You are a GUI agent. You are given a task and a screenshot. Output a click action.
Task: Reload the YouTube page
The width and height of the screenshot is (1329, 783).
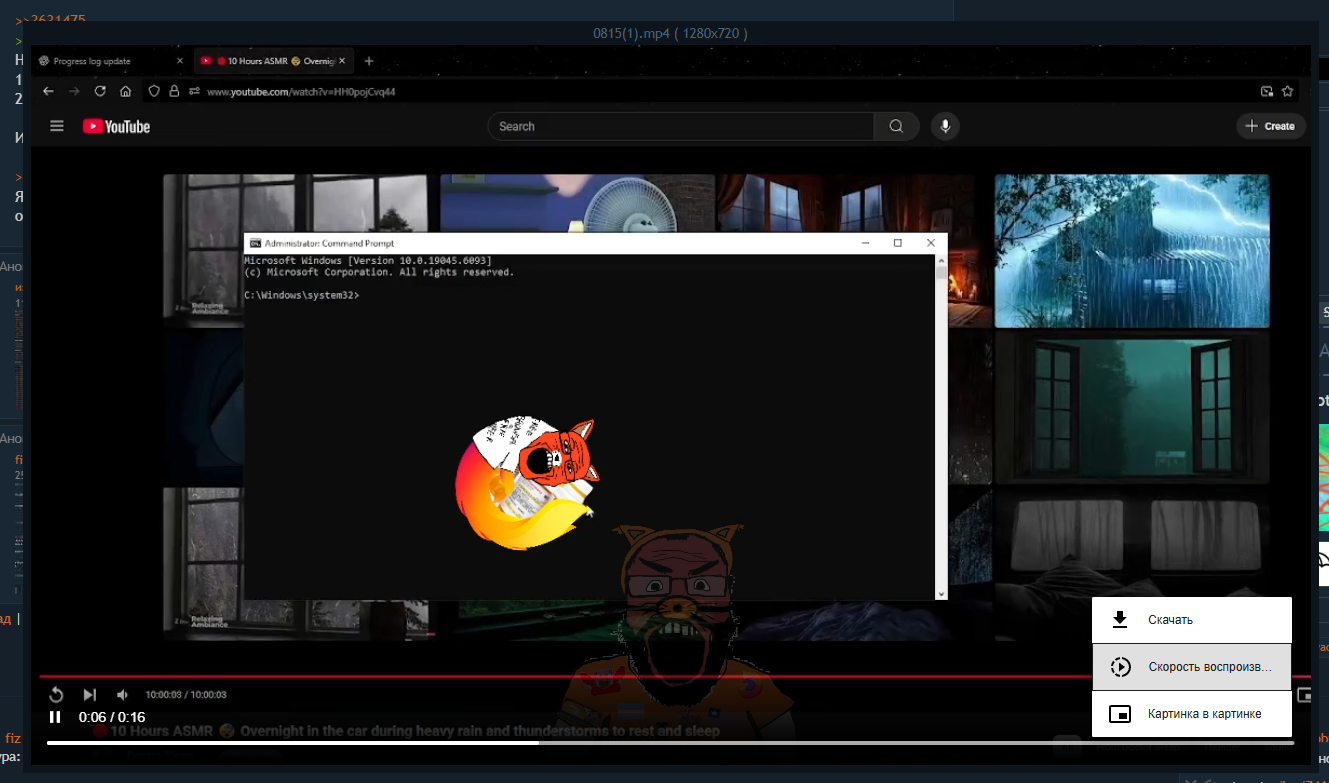point(100,91)
